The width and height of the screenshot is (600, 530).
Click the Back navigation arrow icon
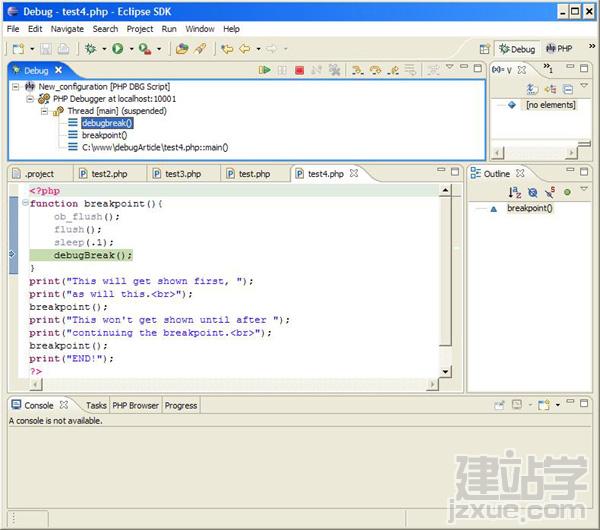pyautogui.click(x=245, y=49)
